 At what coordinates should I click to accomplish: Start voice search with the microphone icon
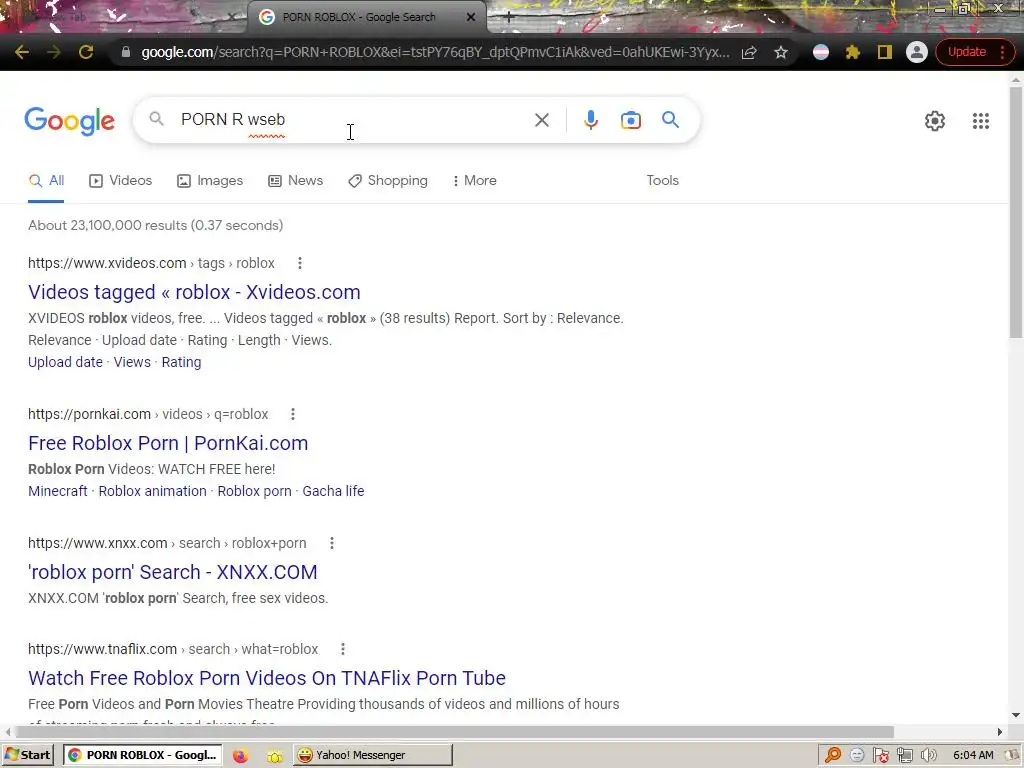590,120
